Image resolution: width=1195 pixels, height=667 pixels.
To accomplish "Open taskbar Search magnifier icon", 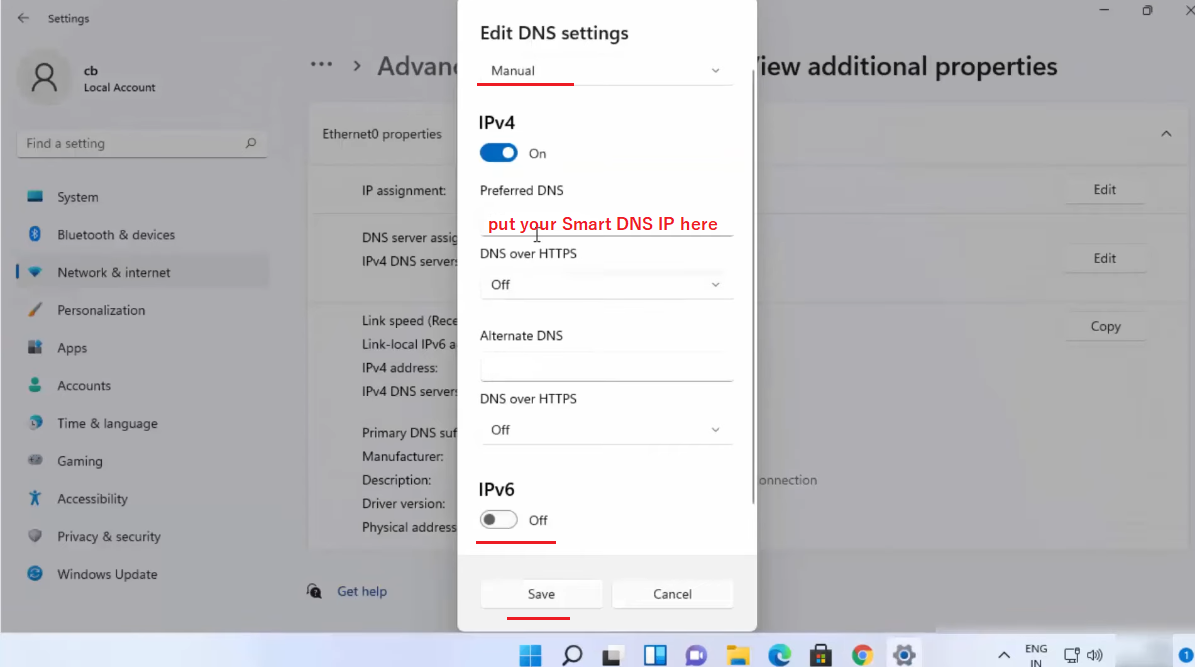I will (572, 655).
